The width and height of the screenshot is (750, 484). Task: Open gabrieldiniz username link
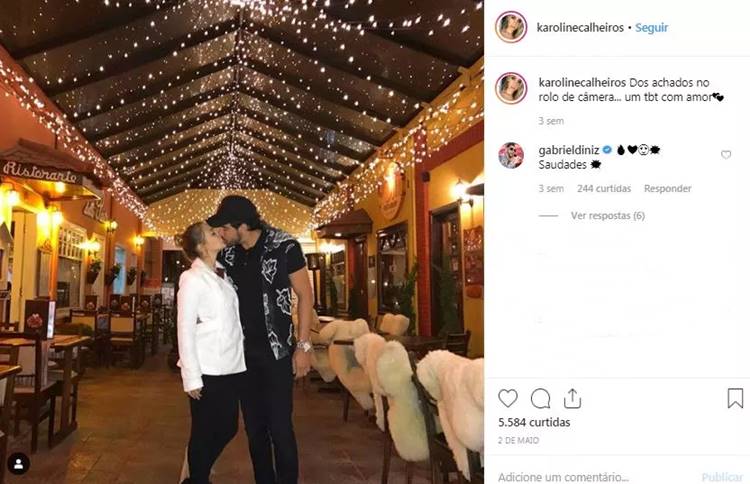click(569, 150)
